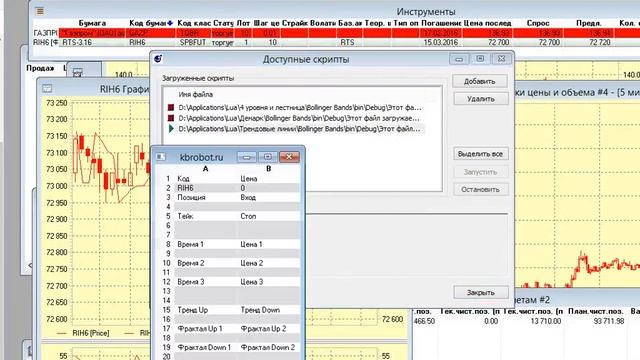Select the Газпром GAZP row in Инструменты
The height and width of the screenshot is (360, 640).
click(336, 33)
